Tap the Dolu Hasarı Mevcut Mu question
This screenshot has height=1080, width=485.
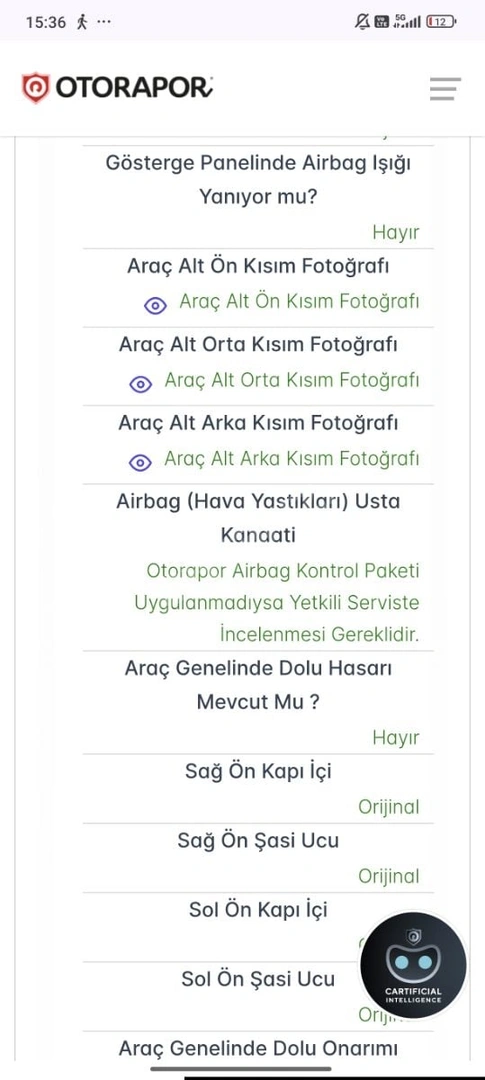click(x=258, y=685)
